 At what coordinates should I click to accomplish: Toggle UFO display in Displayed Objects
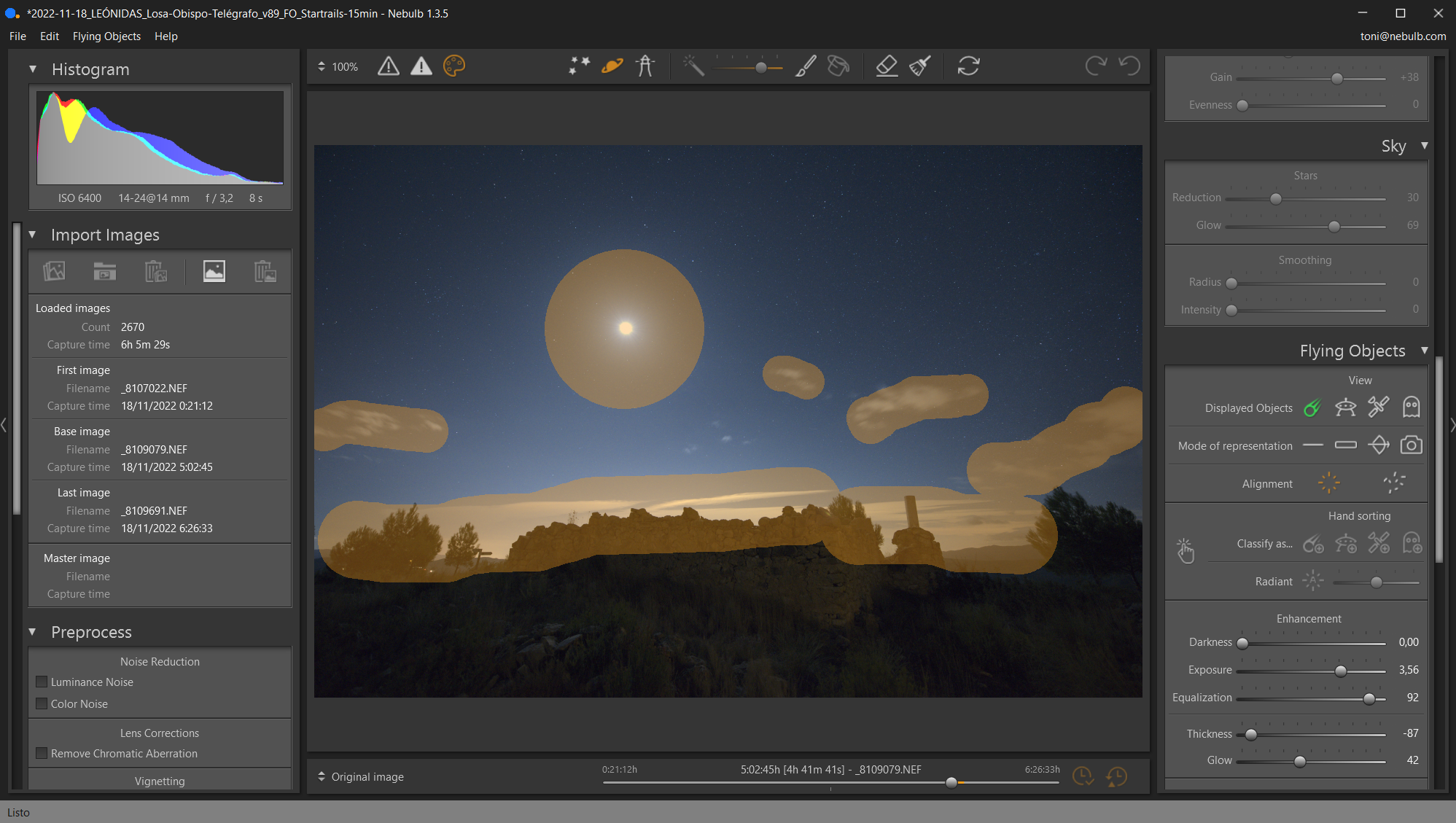pyautogui.click(x=1345, y=407)
